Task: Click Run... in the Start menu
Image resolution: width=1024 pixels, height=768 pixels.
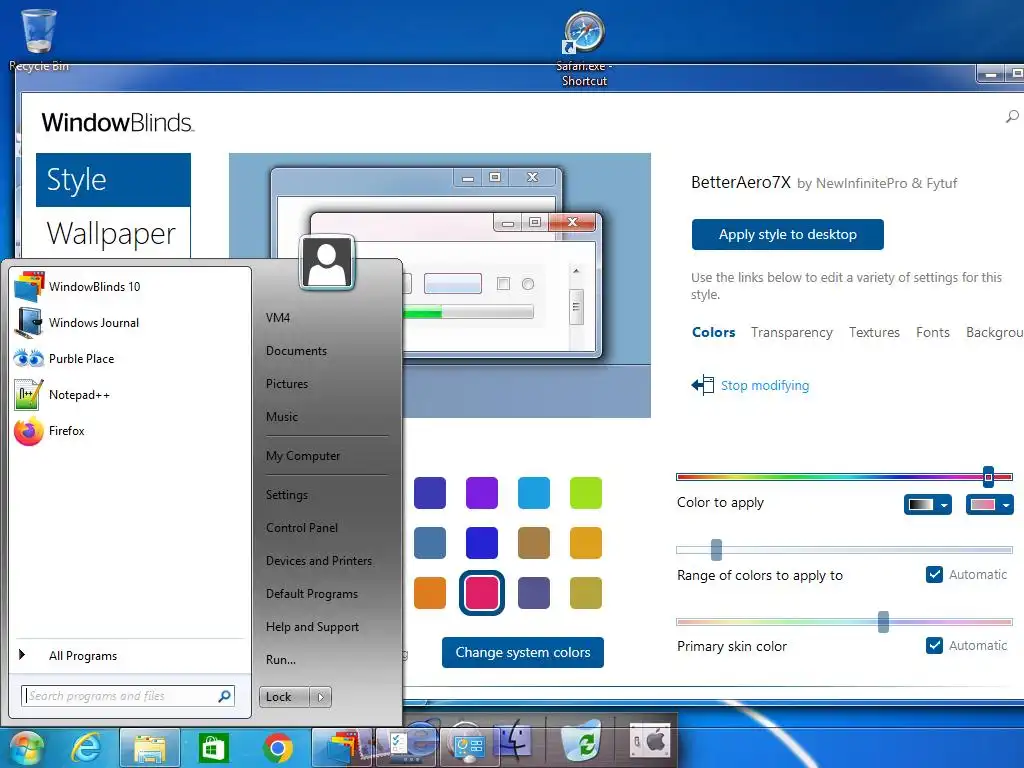Action: pos(281,660)
